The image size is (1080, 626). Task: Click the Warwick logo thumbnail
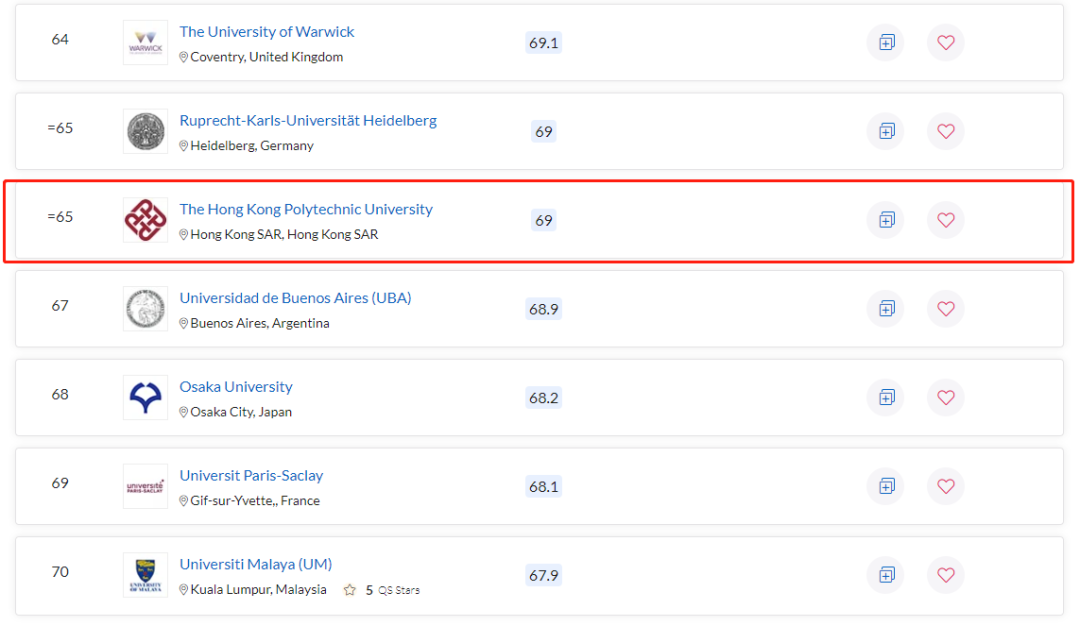145,43
